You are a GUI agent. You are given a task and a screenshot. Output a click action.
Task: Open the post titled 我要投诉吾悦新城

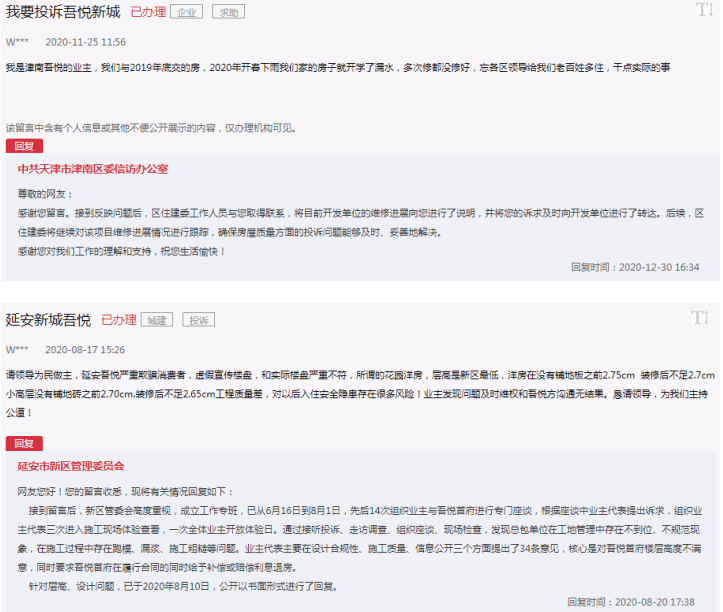(x=63, y=13)
